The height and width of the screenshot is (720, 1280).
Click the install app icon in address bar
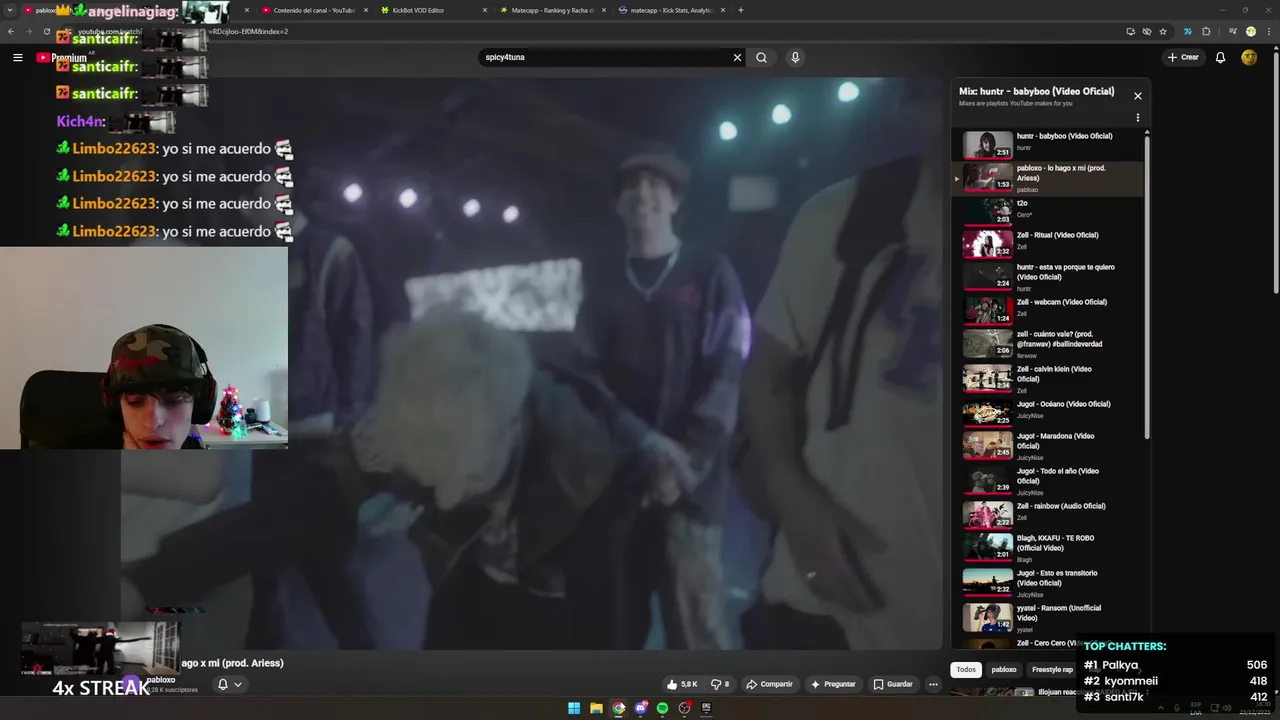[1131, 31]
